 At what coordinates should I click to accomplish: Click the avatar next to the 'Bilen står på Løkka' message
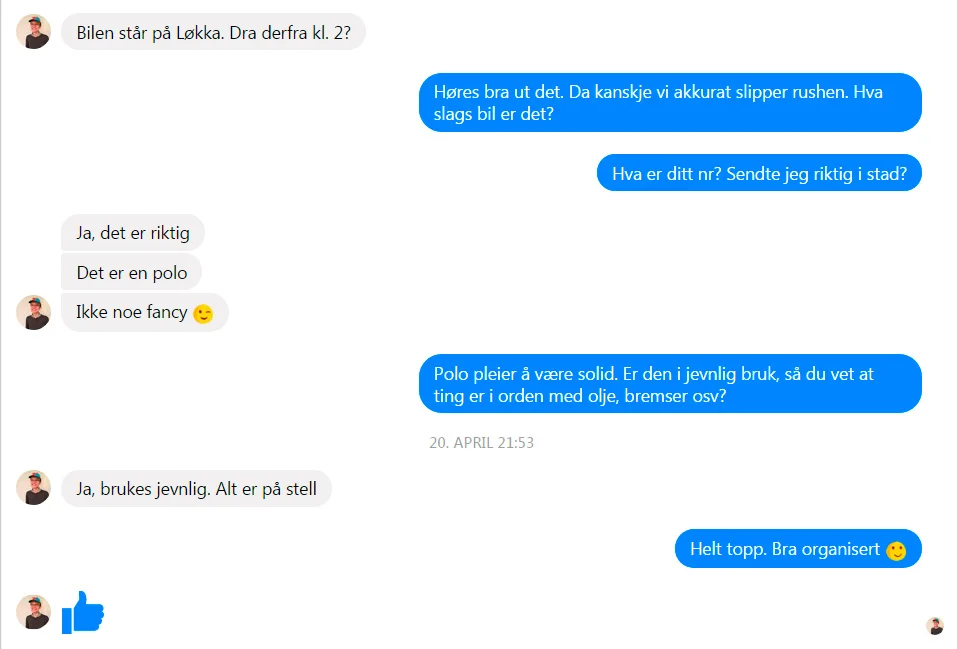[x=34, y=32]
